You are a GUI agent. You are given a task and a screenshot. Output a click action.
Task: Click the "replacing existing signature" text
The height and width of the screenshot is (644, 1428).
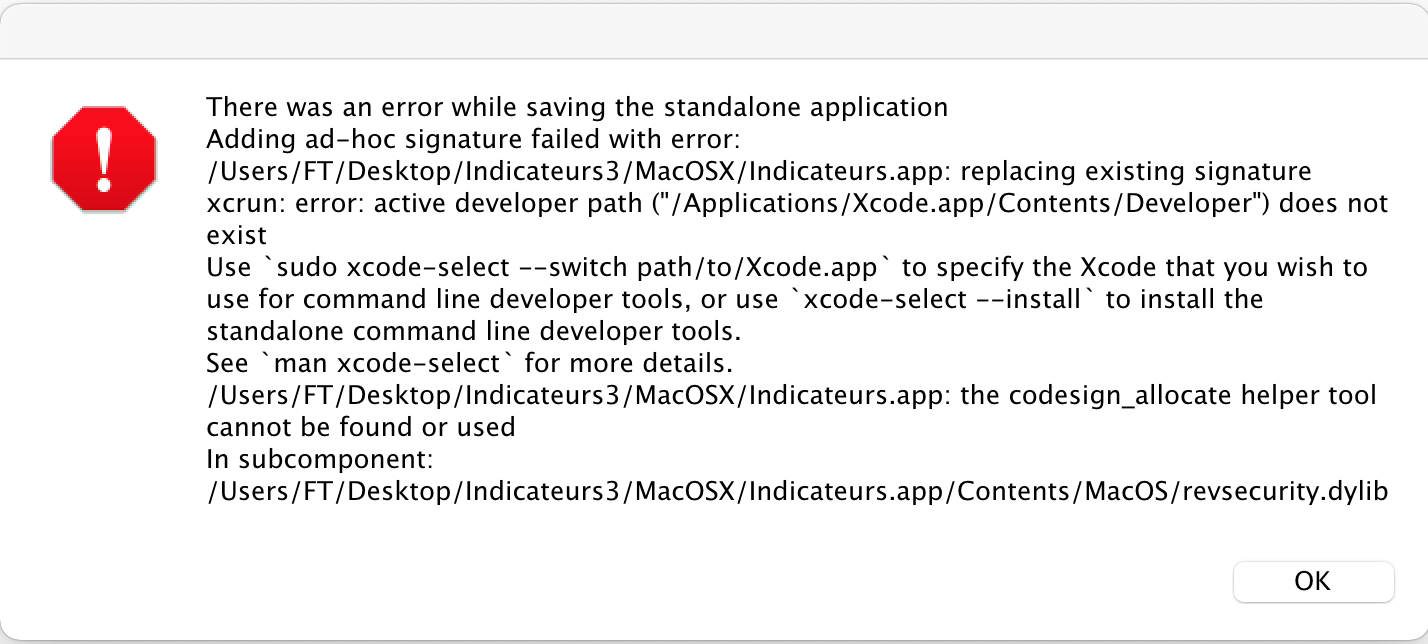[1135, 171]
